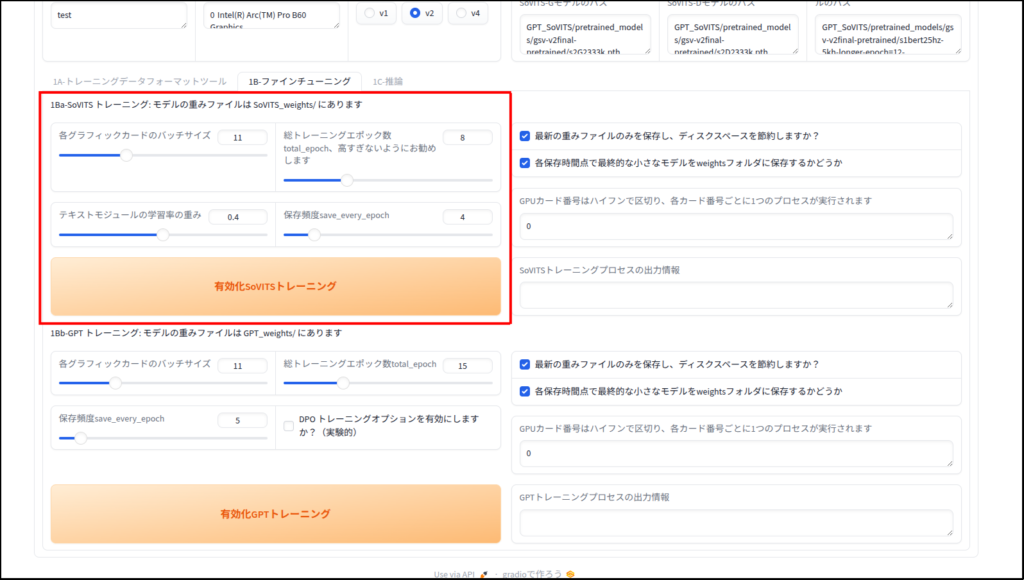Focus the SoVITS GPU card number input
This screenshot has height=580, width=1024.
click(x=736, y=227)
